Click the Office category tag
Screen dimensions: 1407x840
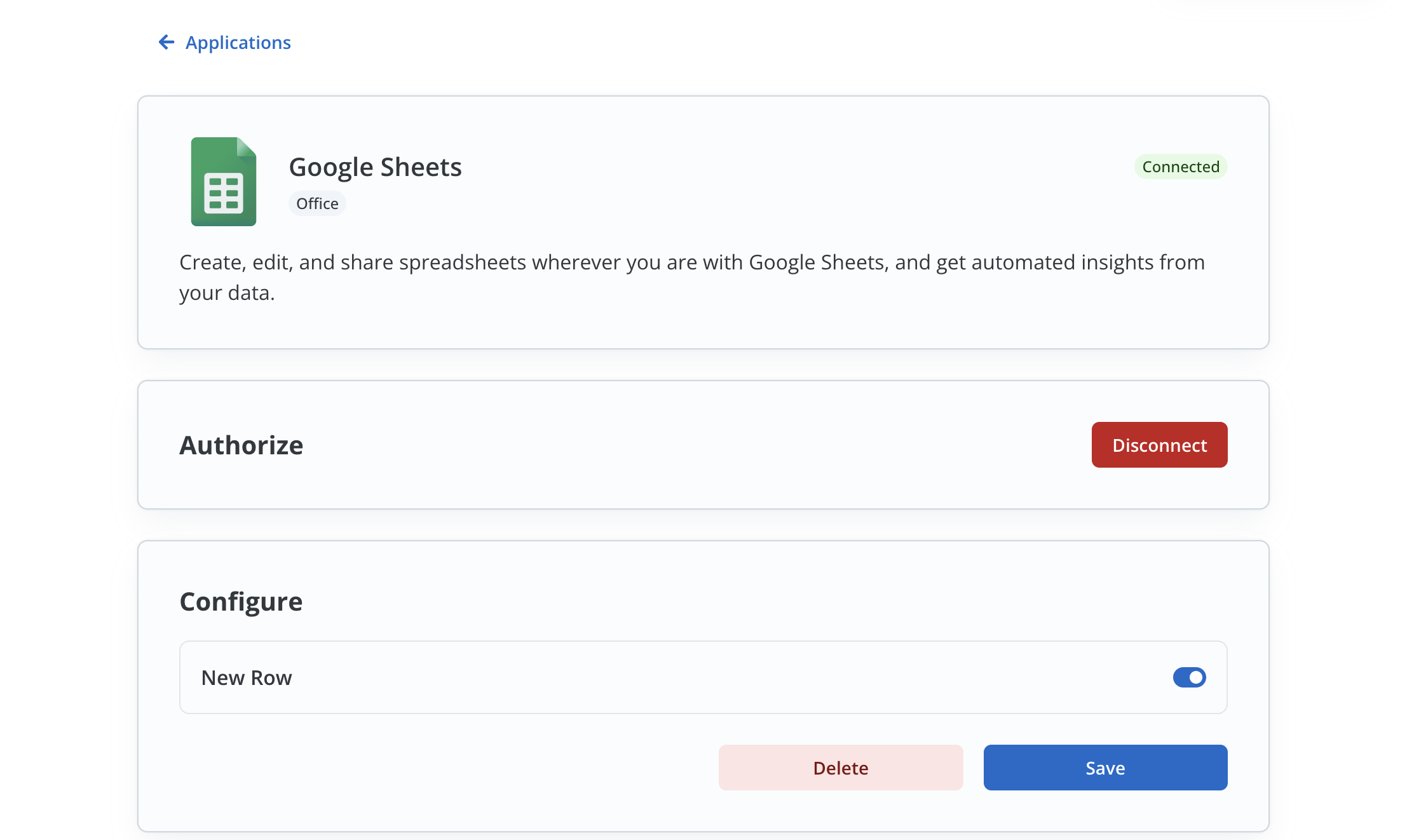point(317,203)
